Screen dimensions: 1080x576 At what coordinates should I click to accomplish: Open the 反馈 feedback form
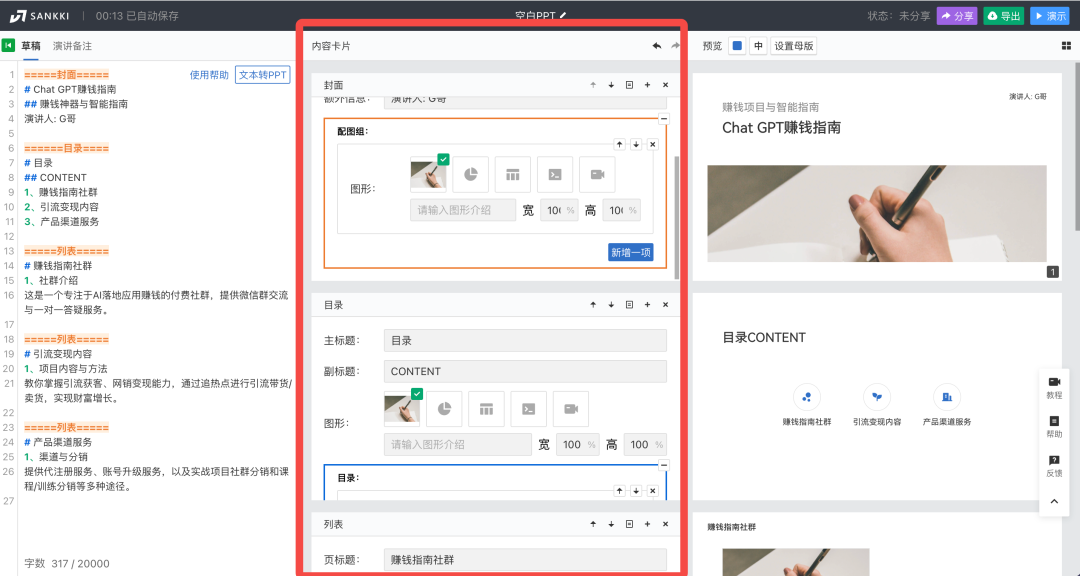(x=1054, y=466)
